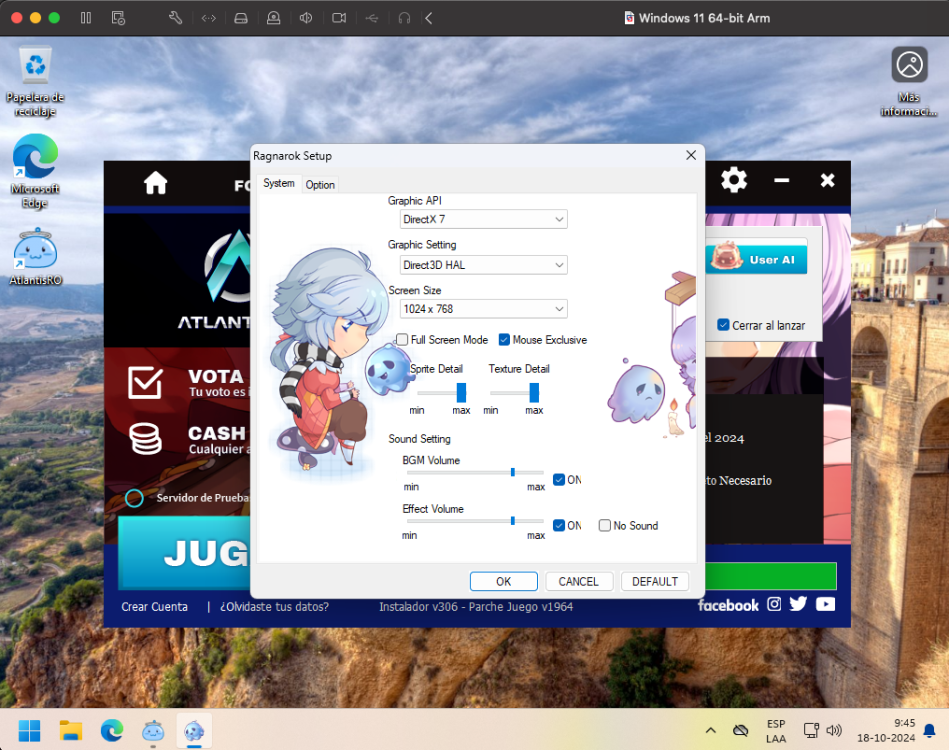Viewport: 949px width, 750px height.
Task: Click the DEFAULT button
Action: click(x=655, y=581)
